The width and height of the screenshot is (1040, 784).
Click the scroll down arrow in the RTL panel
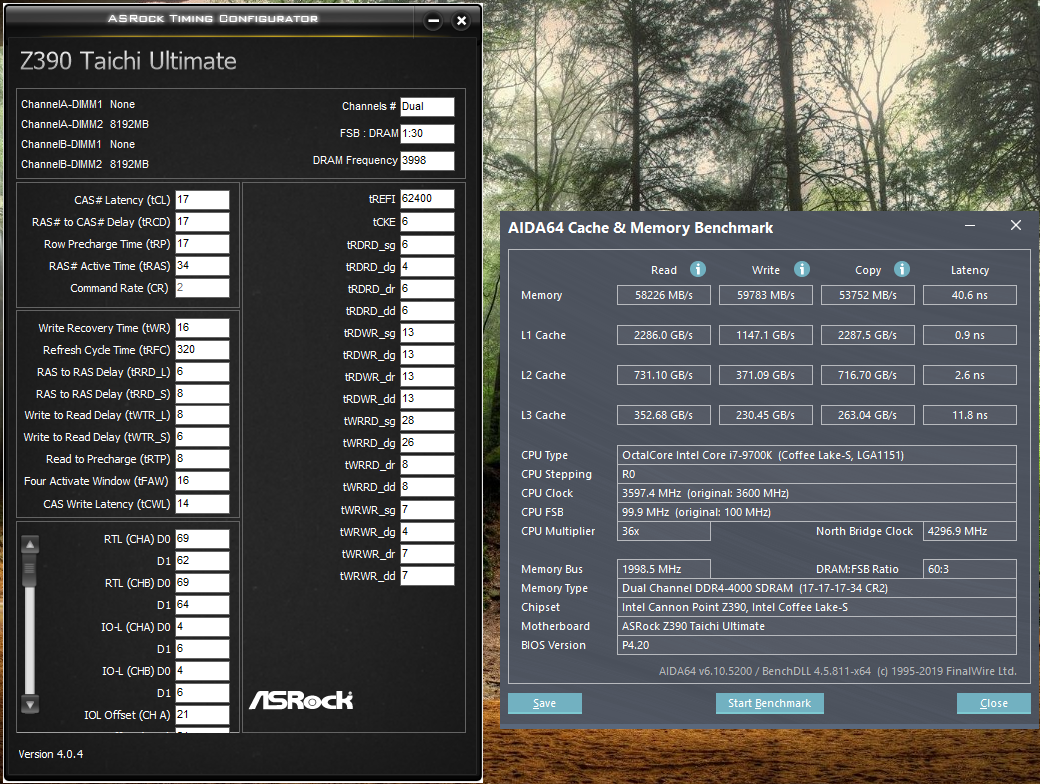(x=30, y=703)
